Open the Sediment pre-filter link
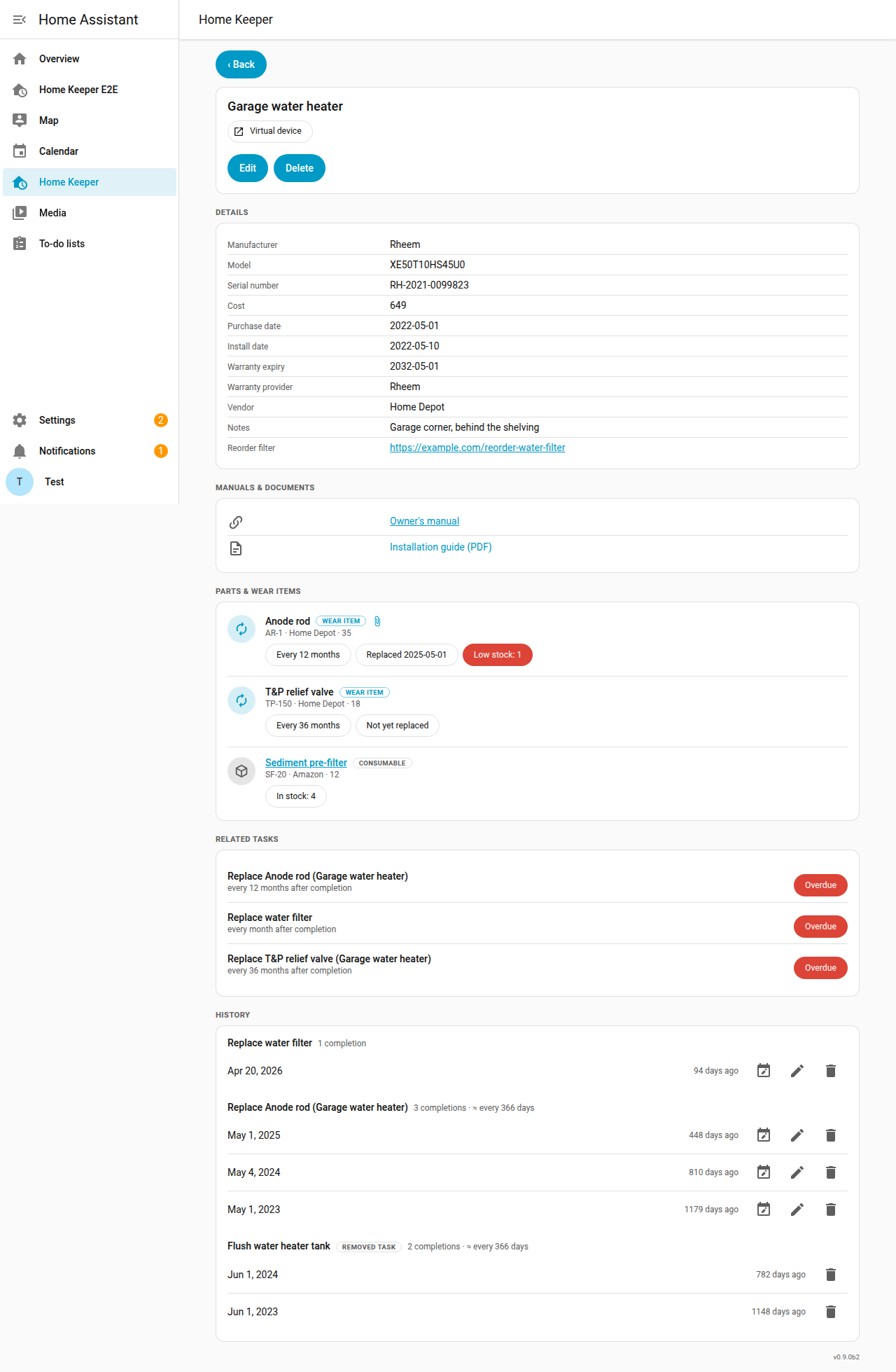 (x=306, y=763)
